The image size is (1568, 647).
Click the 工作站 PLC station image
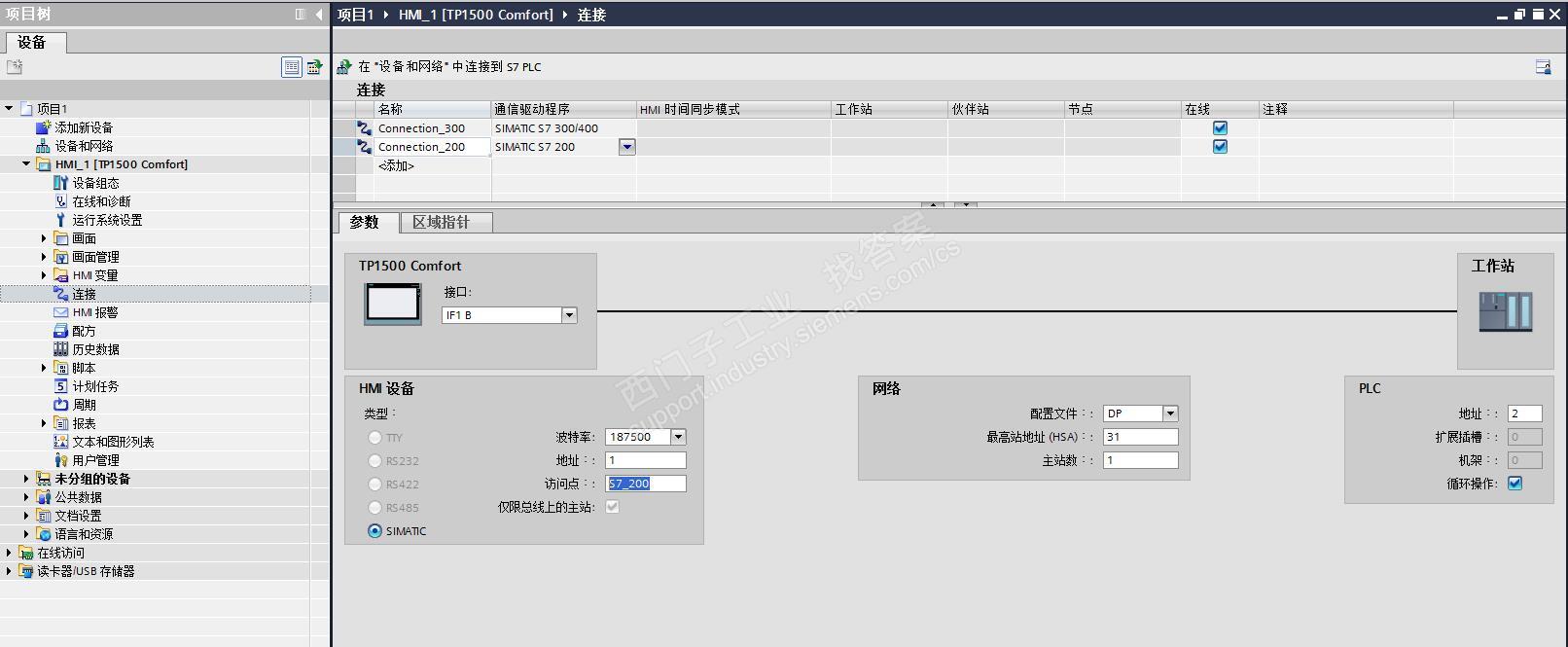click(x=1505, y=312)
